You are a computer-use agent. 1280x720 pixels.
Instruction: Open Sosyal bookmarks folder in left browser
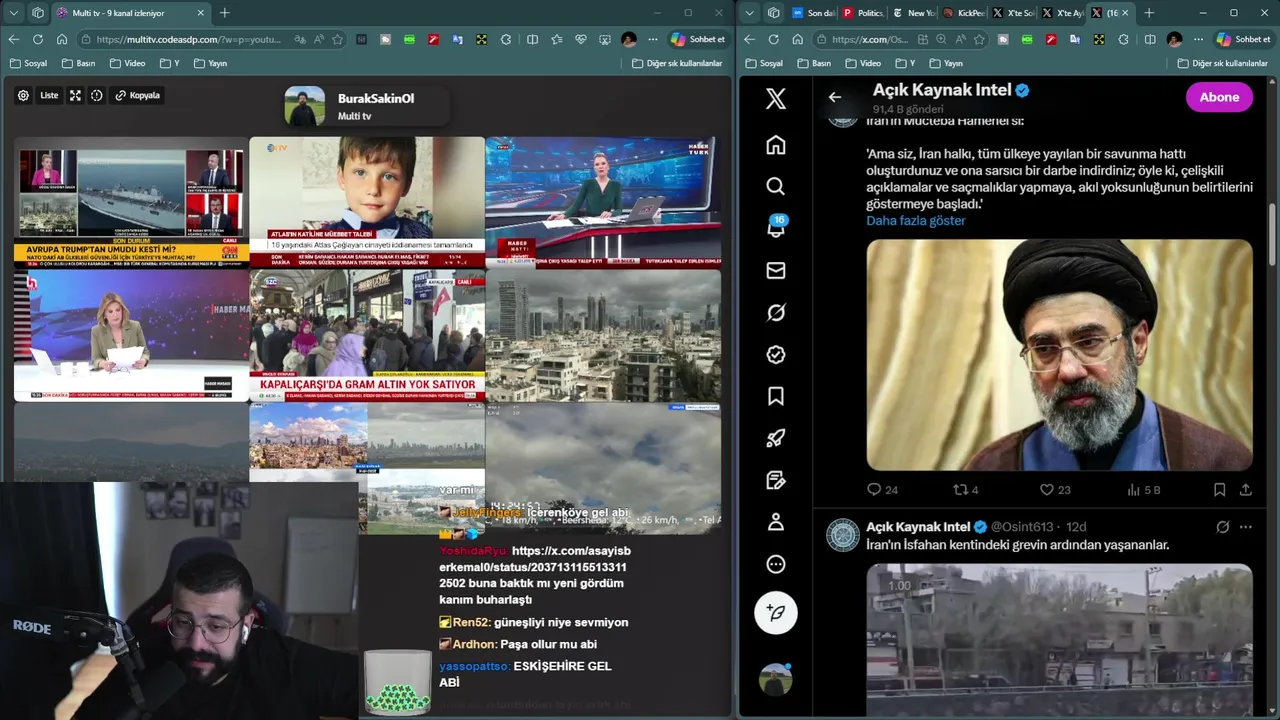29,63
